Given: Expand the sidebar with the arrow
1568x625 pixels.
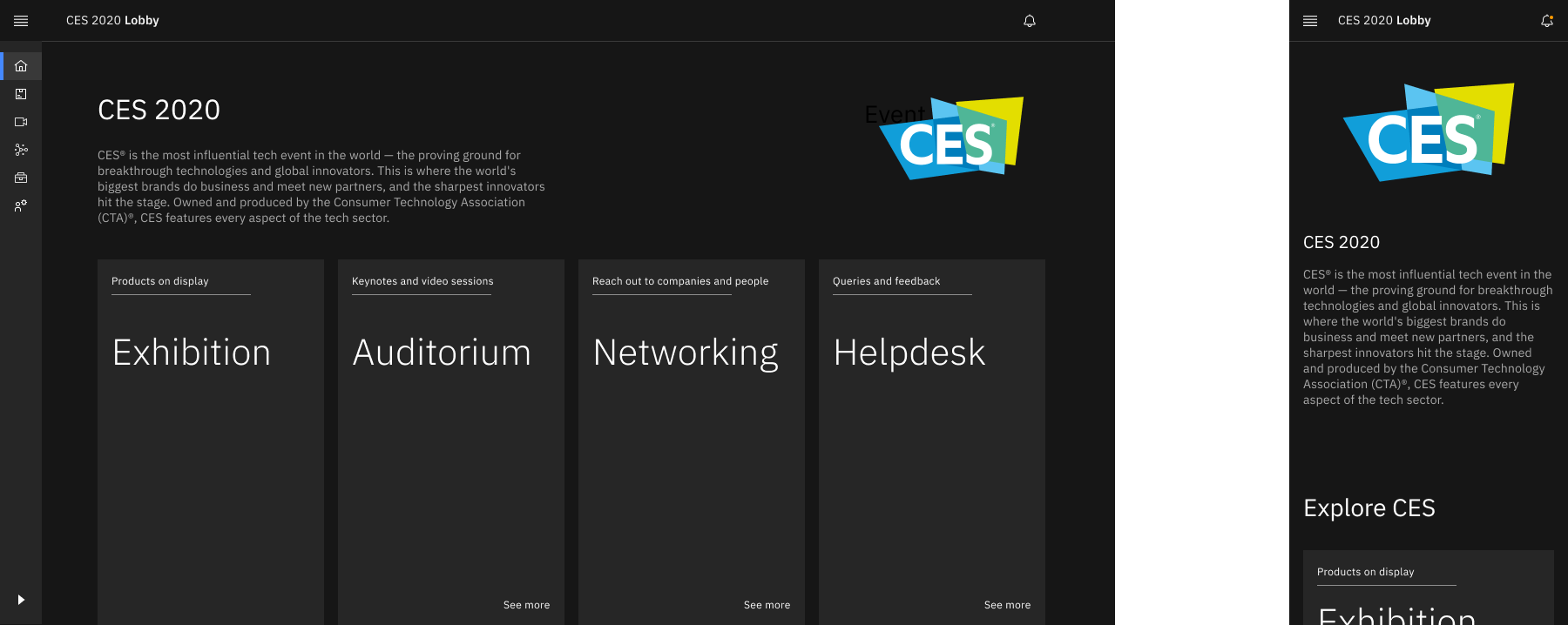Looking at the screenshot, I should point(21,600).
